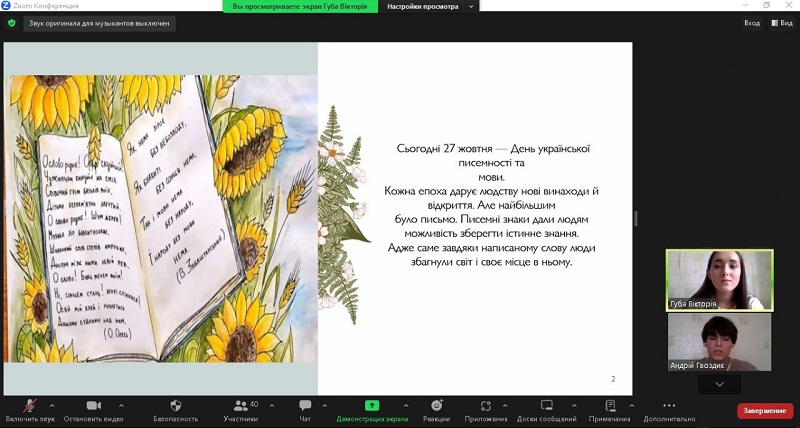Click slide page number 2
The width and height of the screenshot is (800, 428).
click(613, 379)
